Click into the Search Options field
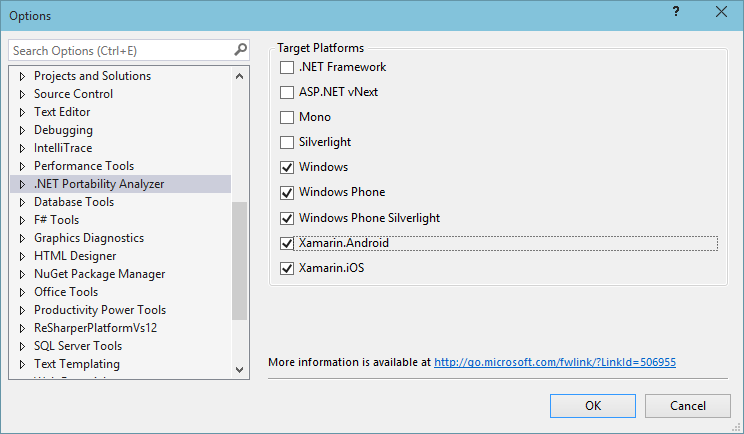This screenshot has height=434, width=744. (x=120, y=50)
